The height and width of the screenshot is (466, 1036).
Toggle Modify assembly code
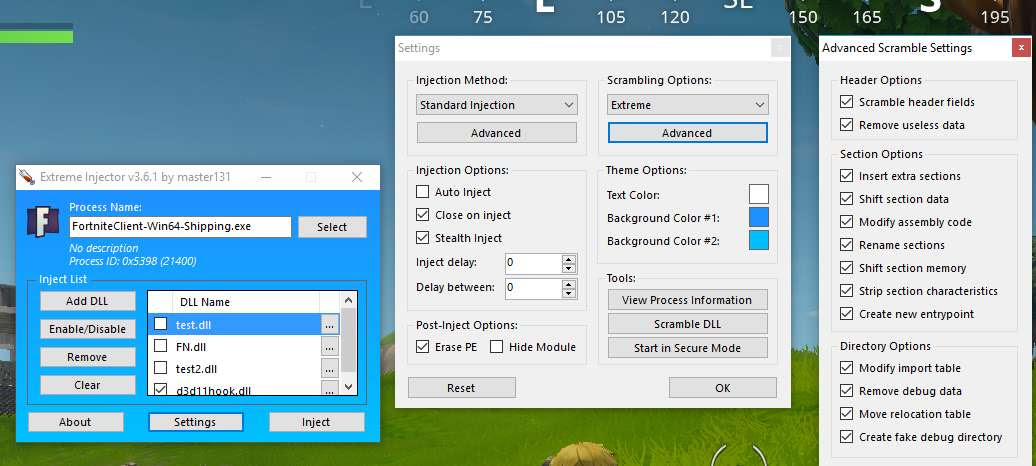point(846,222)
